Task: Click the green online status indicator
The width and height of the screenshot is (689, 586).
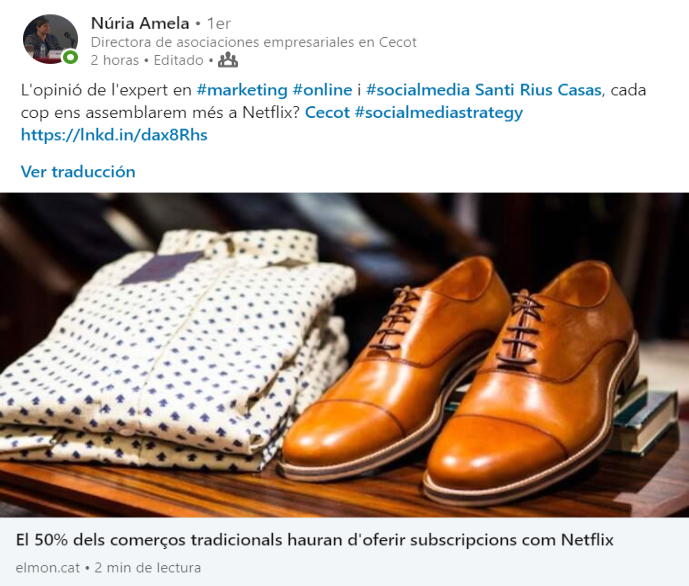Action: 70,57
